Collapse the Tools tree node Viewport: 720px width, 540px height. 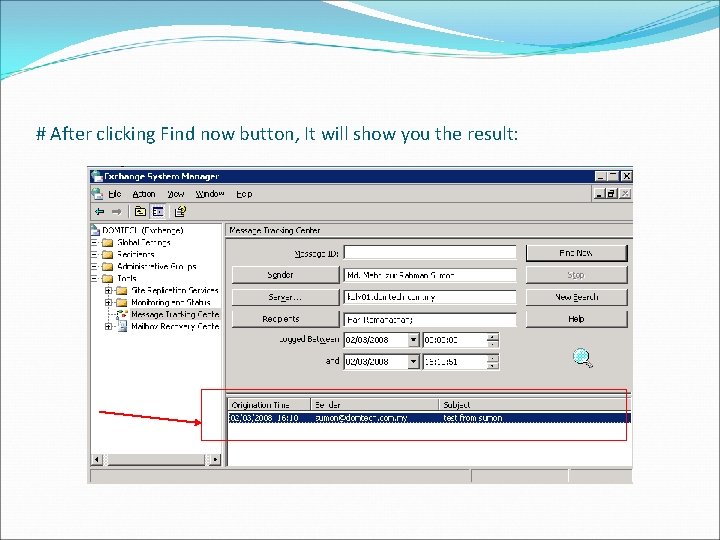coord(94,278)
